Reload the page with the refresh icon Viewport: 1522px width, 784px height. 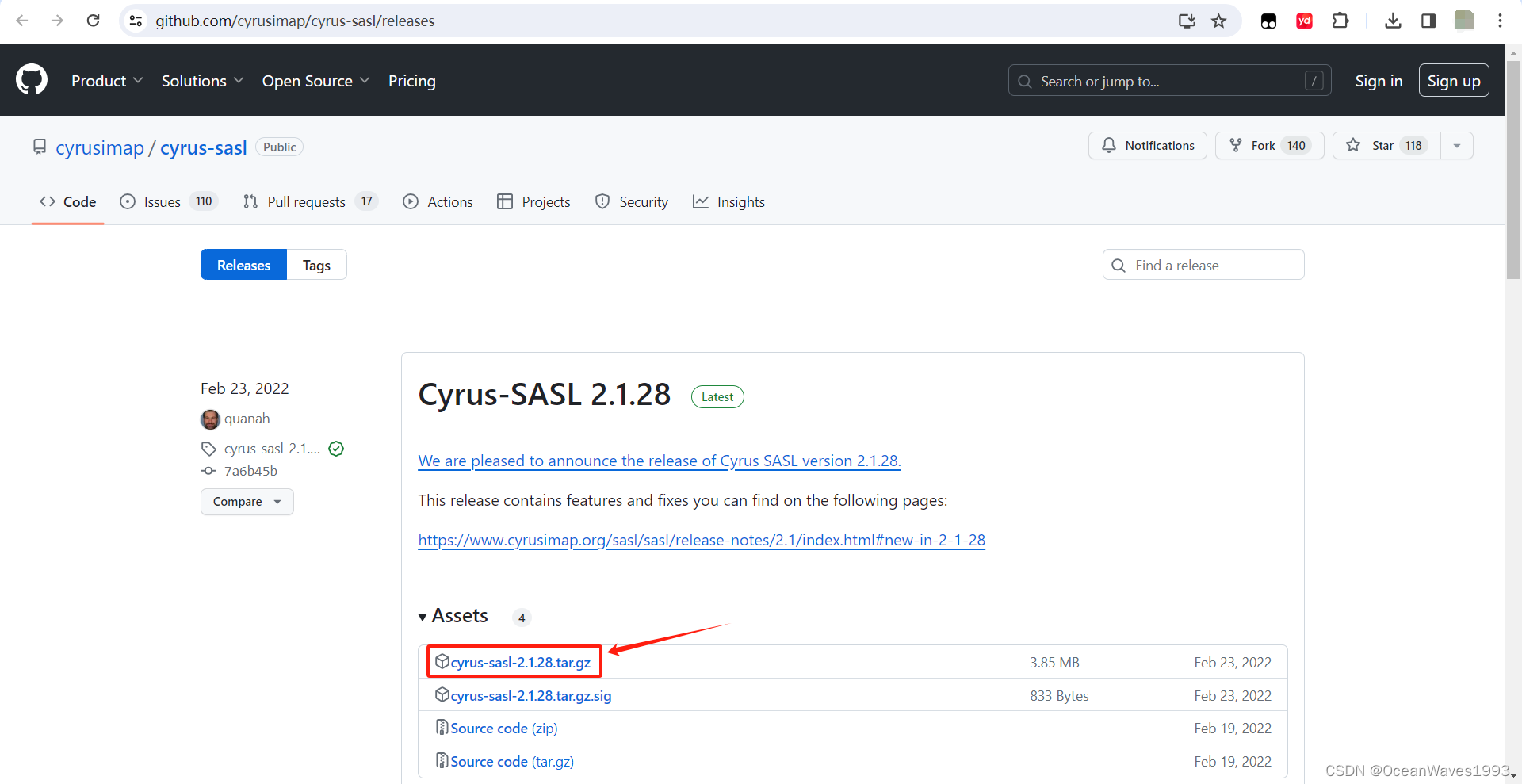pos(93,21)
